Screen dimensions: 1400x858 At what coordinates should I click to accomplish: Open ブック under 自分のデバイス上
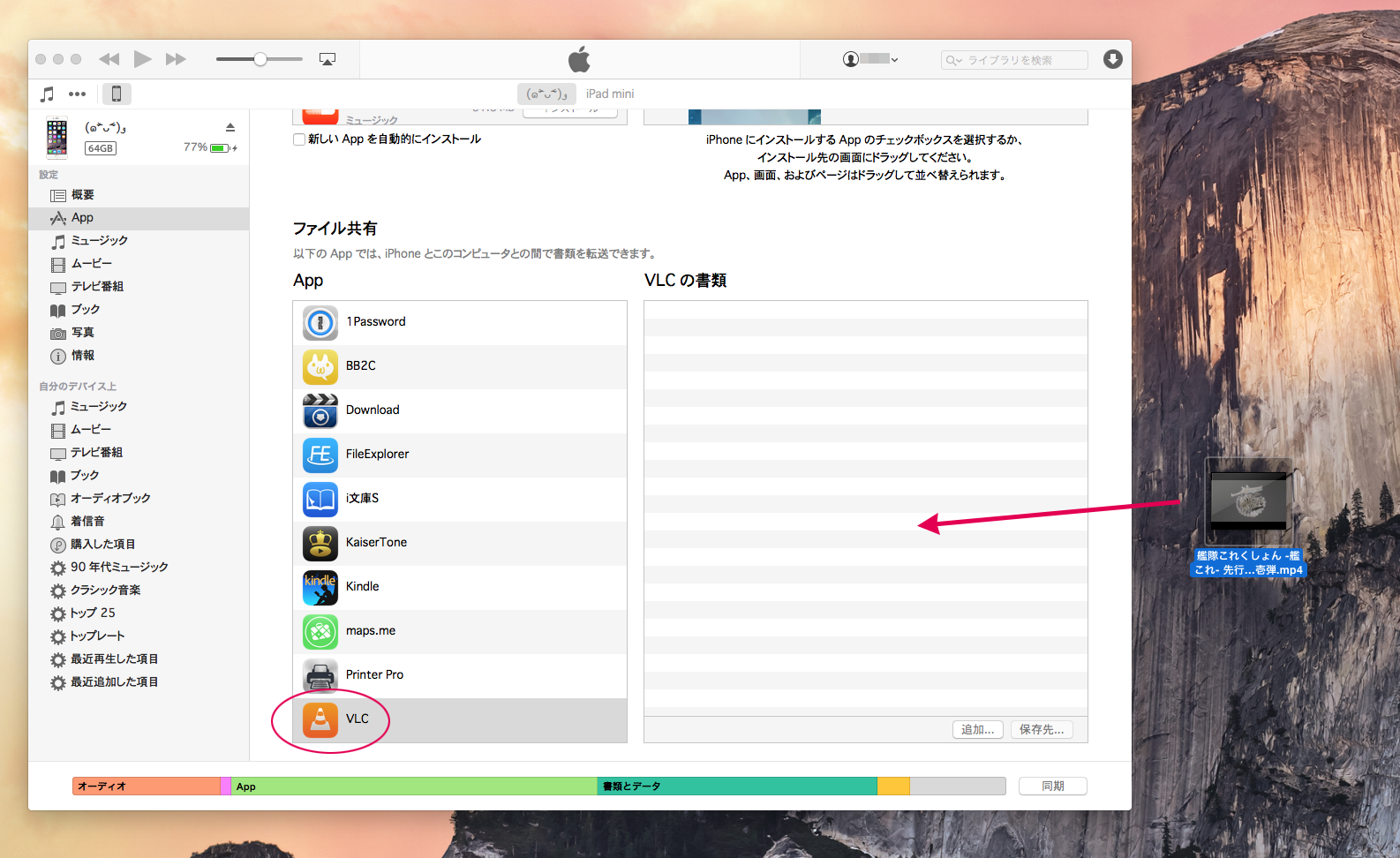tap(139, 476)
